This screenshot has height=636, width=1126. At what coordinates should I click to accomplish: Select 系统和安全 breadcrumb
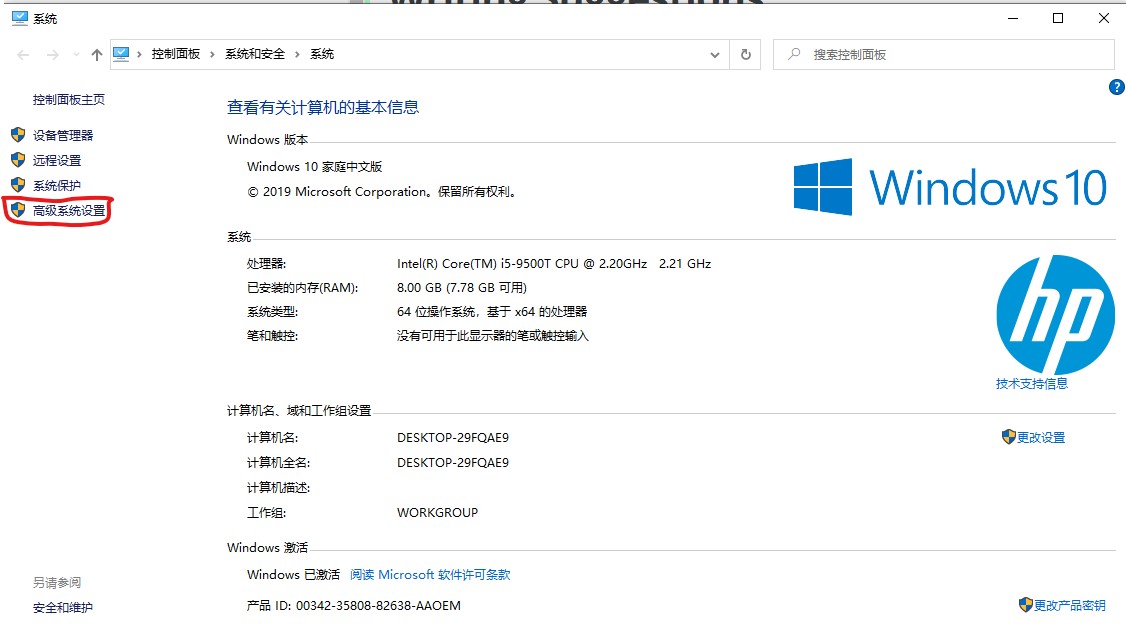[255, 54]
